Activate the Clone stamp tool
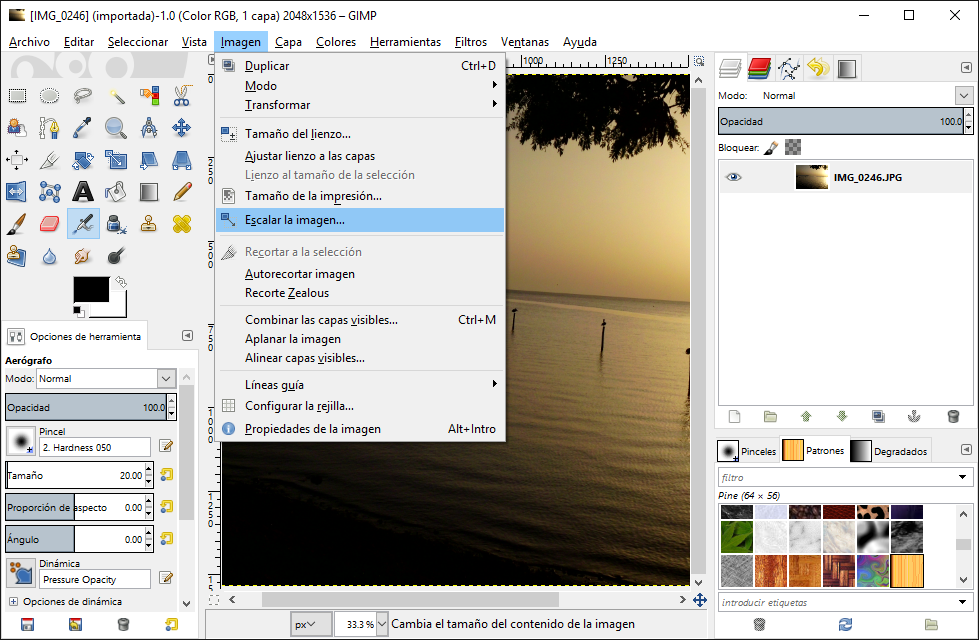The width and height of the screenshot is (979, 640). click(149, 224)
